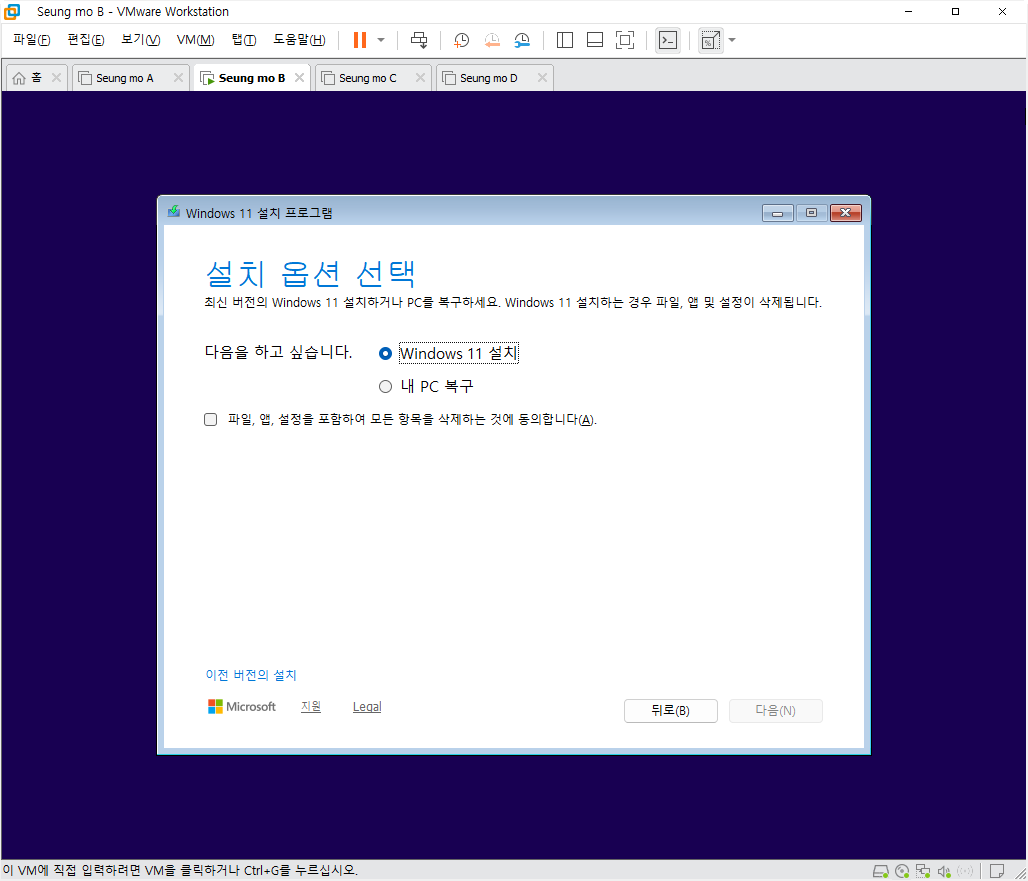
Task: Click the stretch guest display icon
Action: 711,41
